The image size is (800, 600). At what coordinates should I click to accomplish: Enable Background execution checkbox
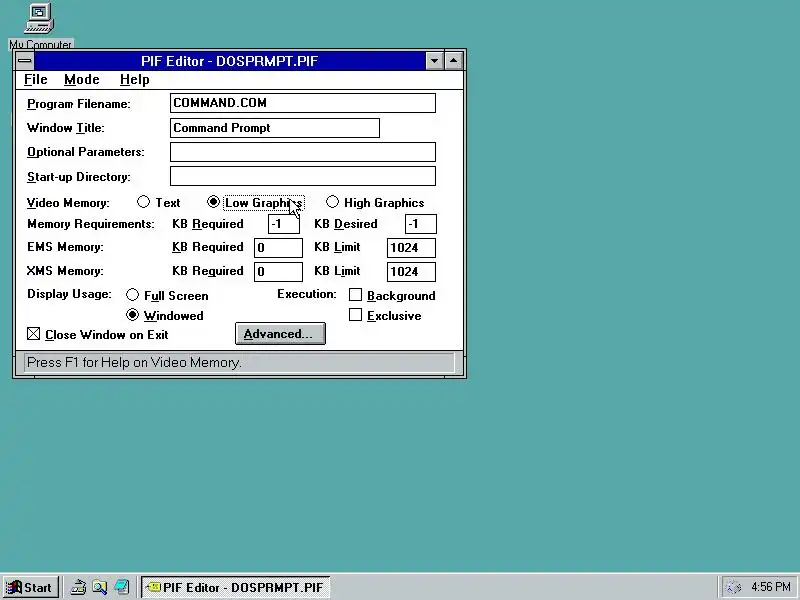392,295
